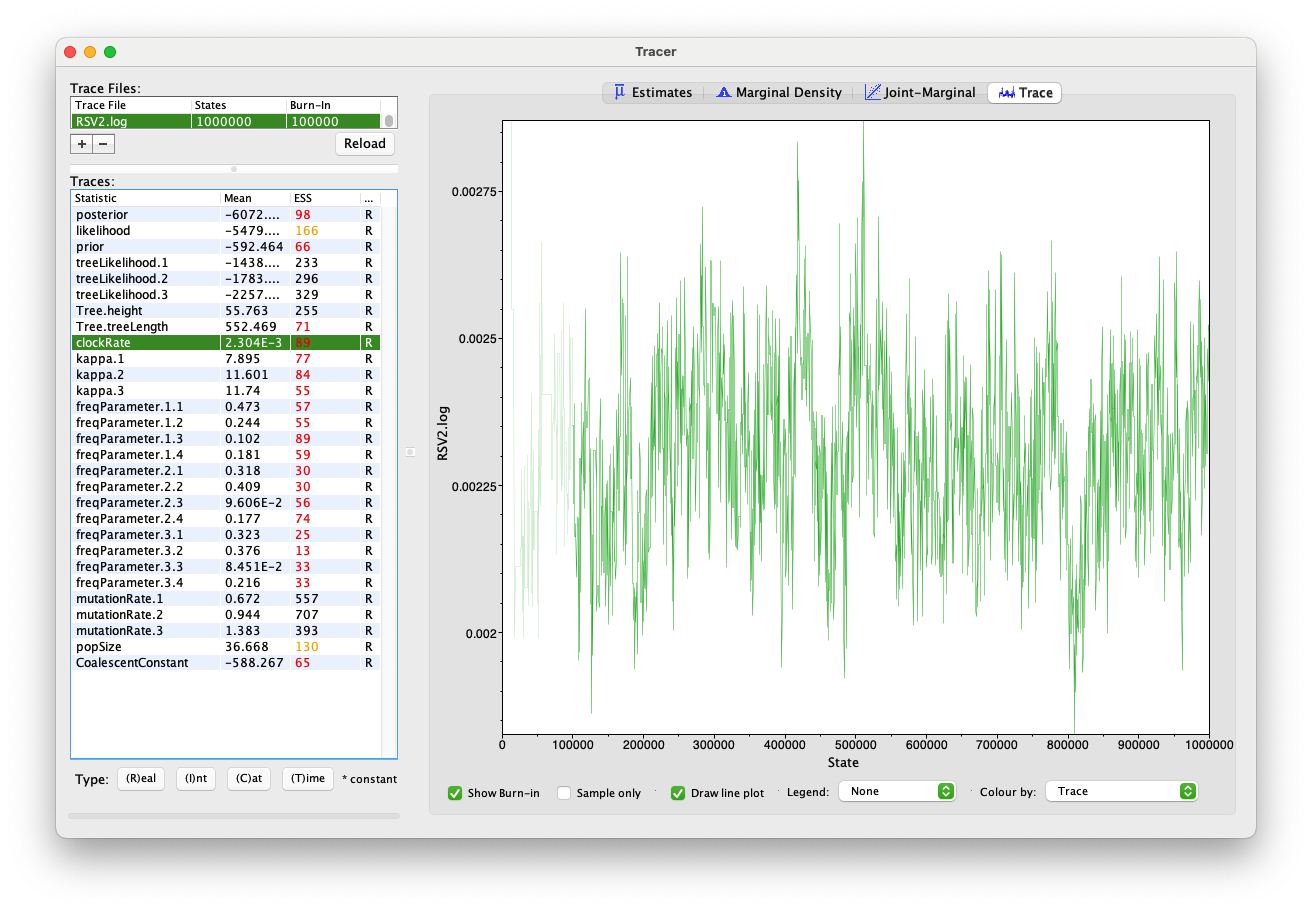
Task: Click the green window zoom button
Action: pos(110,52)
